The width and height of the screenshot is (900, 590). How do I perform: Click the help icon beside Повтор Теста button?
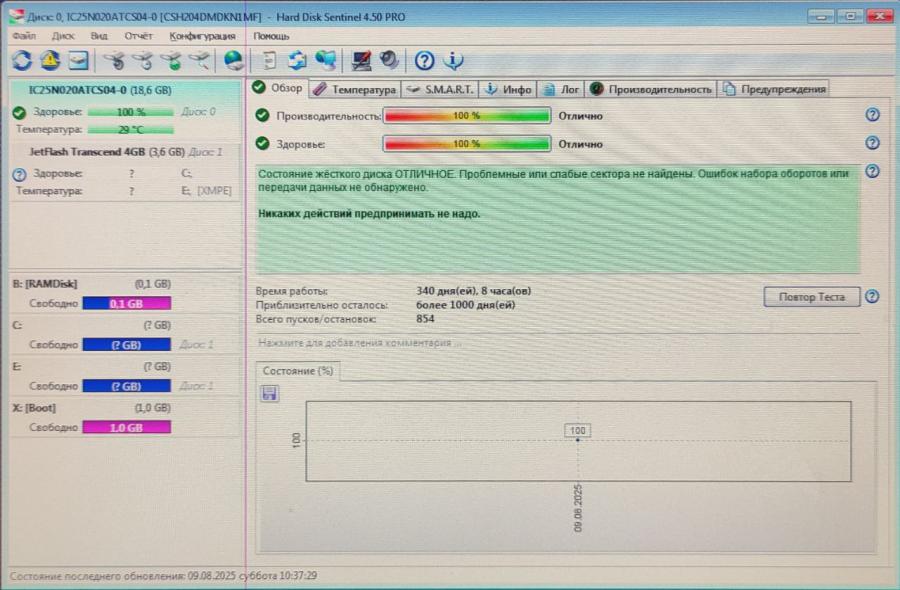click(x=872, y=296)
